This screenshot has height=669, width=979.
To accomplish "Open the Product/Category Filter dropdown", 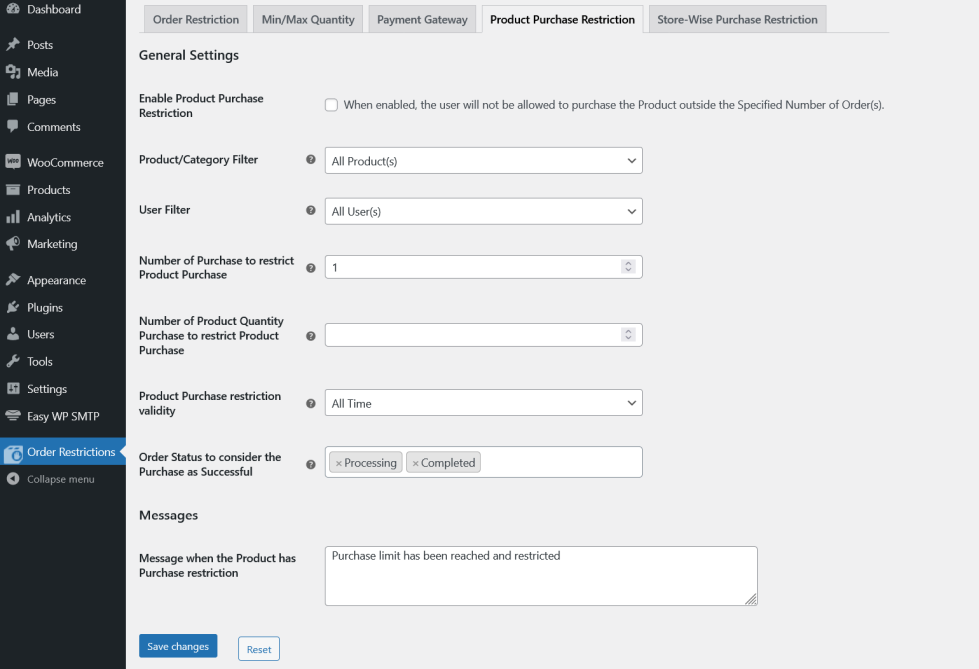I will click(483, 161).
